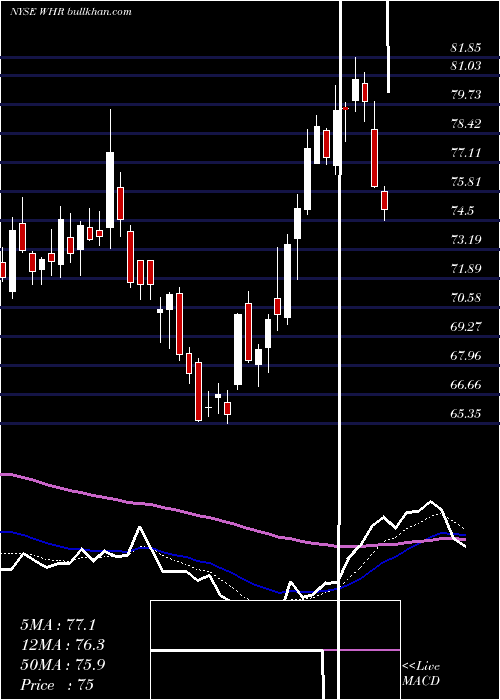Screen dimensions: 500x700
Task: Click the 12MA : 76.3 readout
Action: click(63, 645)
